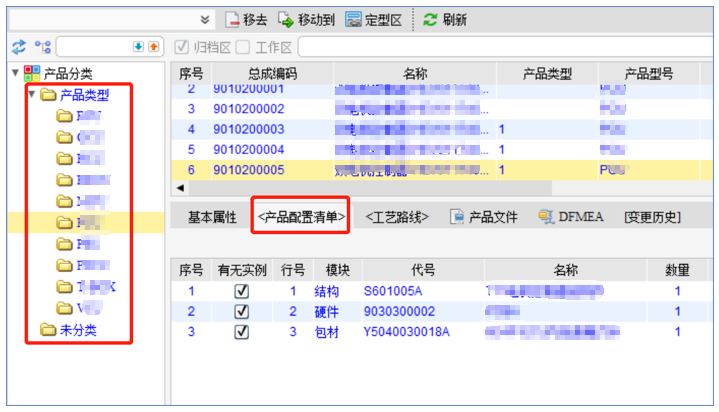This screenshot has width=719, height=412.
Task: Collapse the 产品分类 root tree node
Action: pyautogui.click(x=13, y=73)
